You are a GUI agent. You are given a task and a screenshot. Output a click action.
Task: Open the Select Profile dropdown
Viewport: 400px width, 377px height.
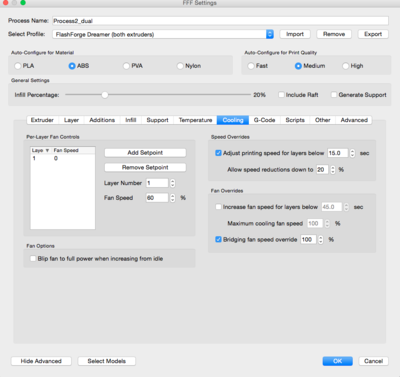(163, 34)
